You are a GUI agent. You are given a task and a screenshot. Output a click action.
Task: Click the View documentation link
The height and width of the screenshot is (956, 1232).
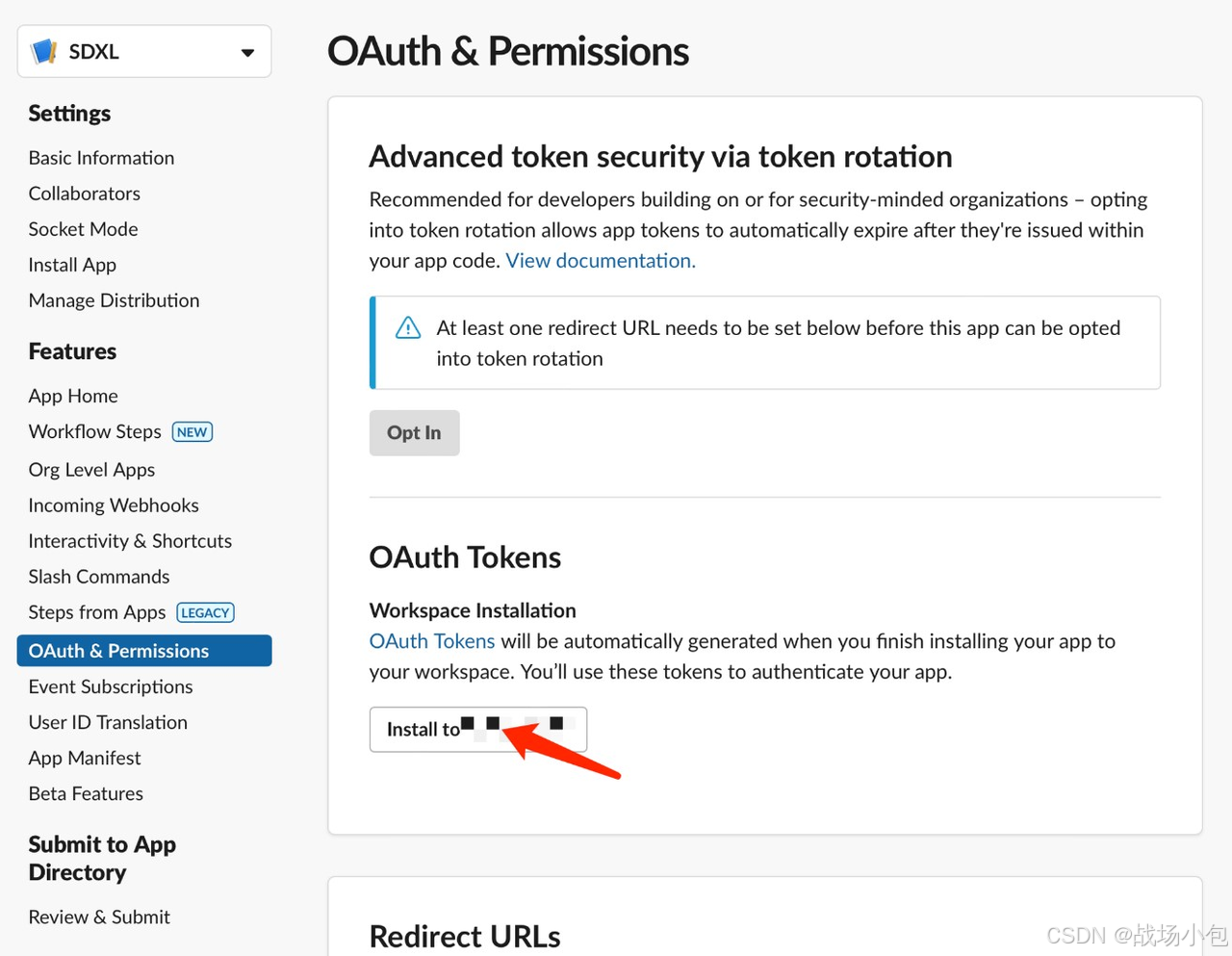tap(601, 261)
